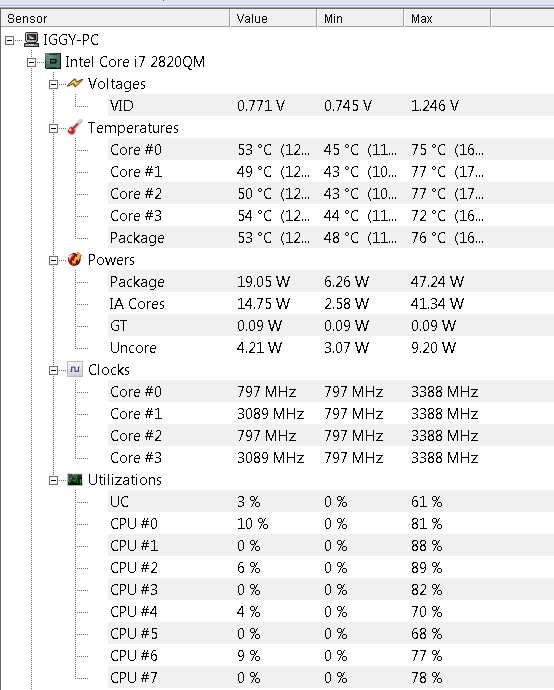The height and width of the screenshot is (690, 554).
Task: Collapse the Intel Core i7 2820QM node
Action: tap(31, 62)
